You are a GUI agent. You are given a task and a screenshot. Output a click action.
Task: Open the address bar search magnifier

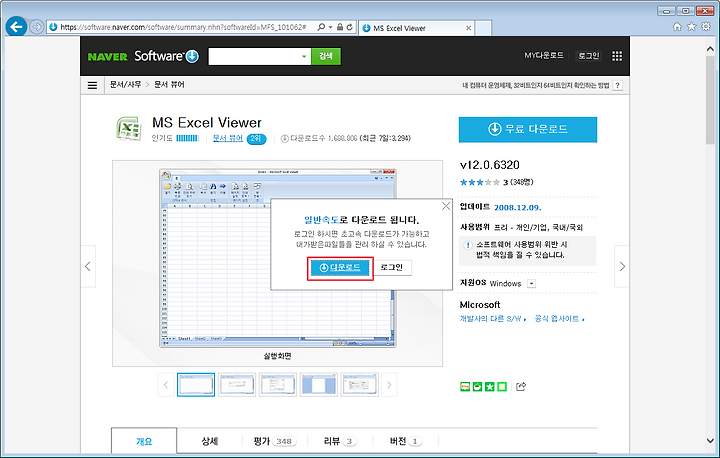(321, 27)
